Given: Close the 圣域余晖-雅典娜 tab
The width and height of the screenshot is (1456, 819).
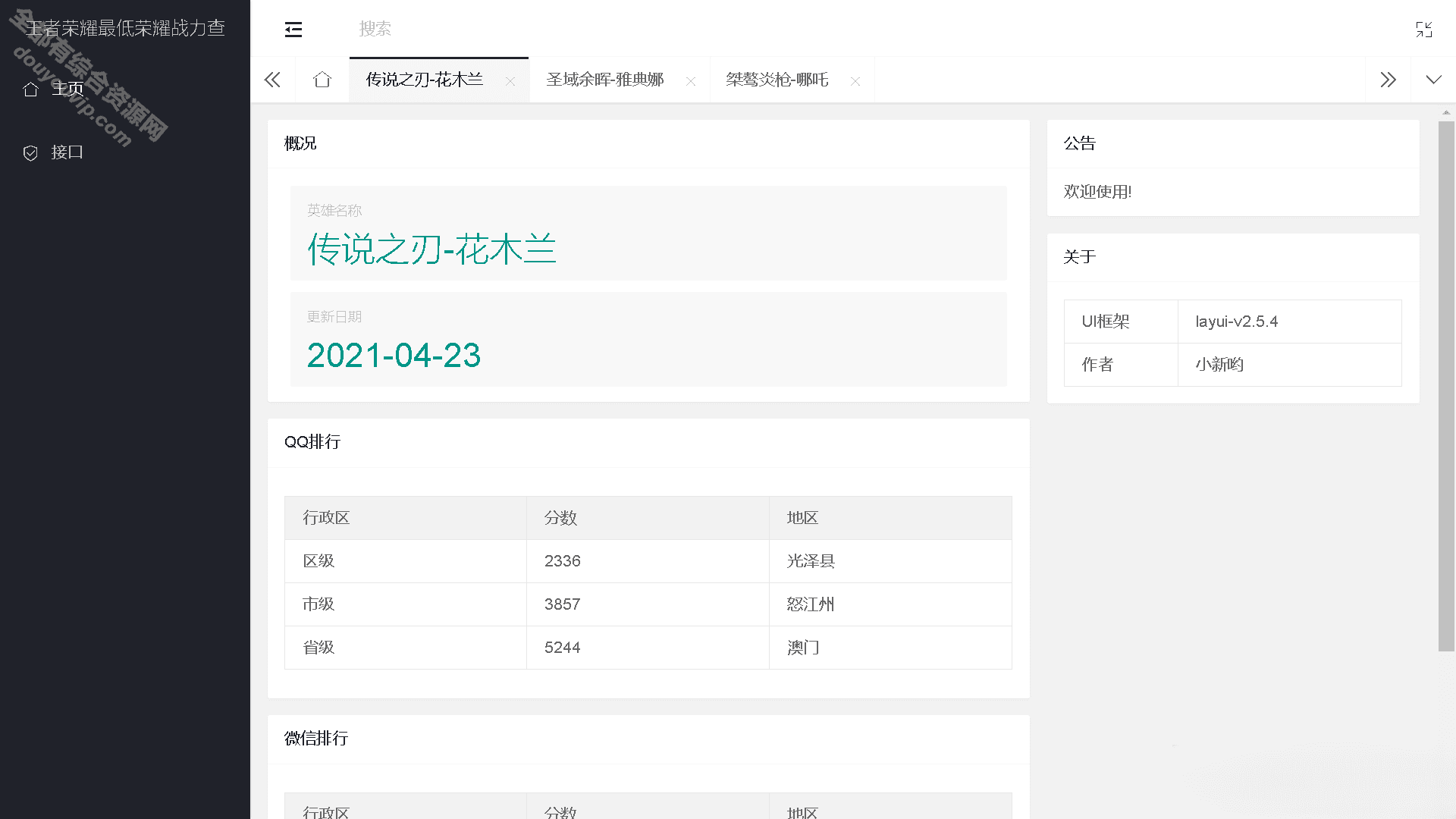Looking at the screenshot, I should coord(691,81).
